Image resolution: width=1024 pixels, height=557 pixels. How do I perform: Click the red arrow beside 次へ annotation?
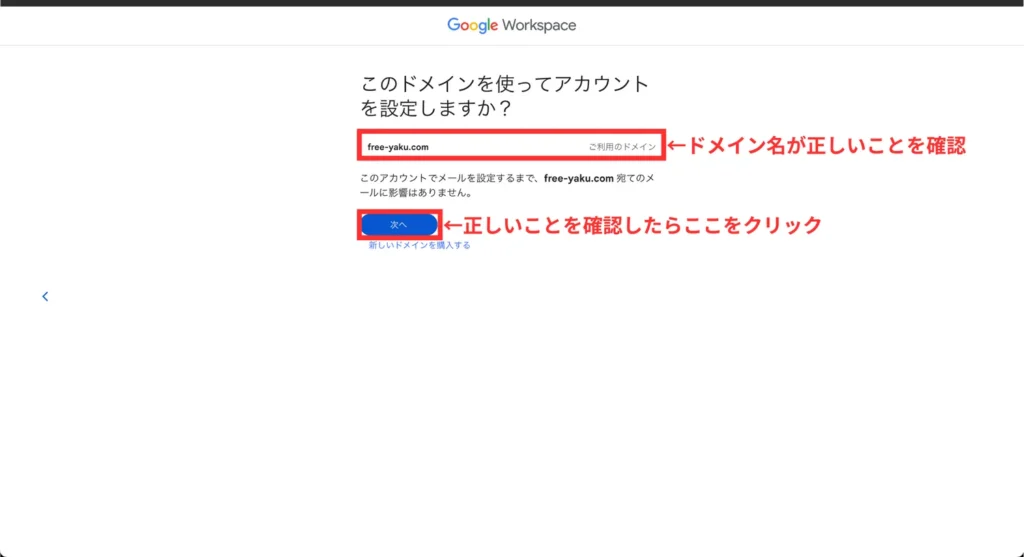[452, 225]
